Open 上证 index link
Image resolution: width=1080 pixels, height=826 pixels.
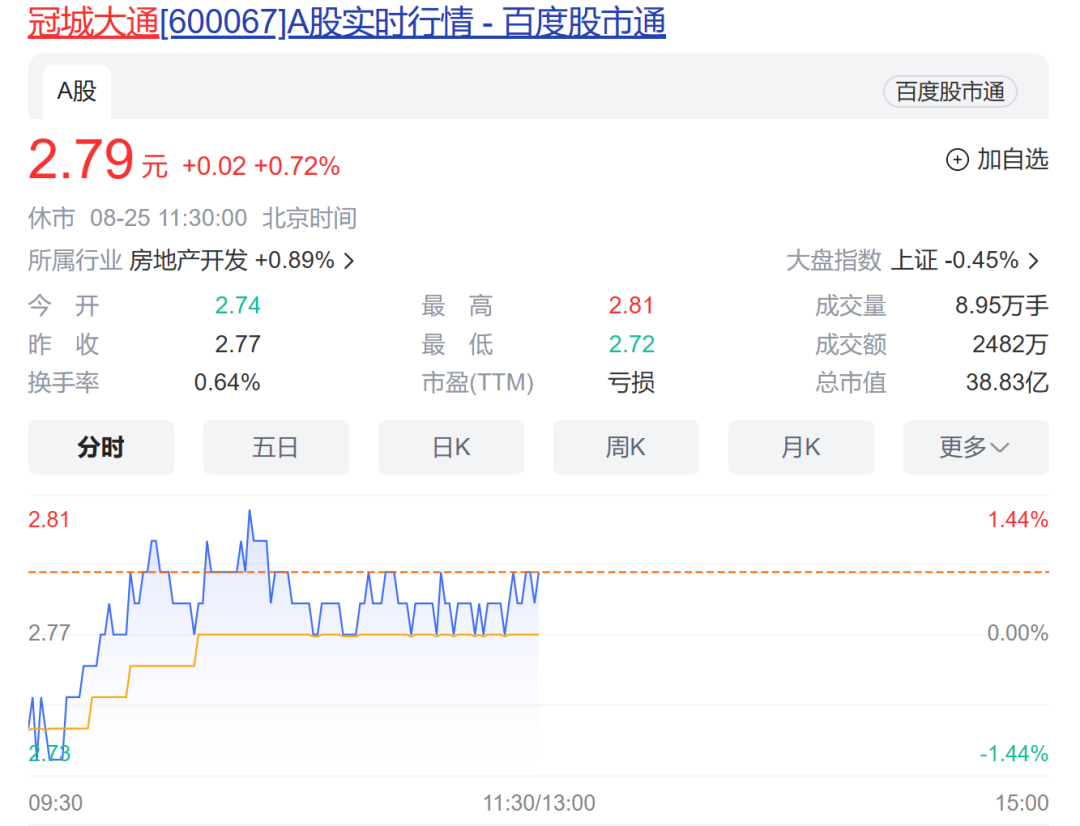tap(914, 260)
